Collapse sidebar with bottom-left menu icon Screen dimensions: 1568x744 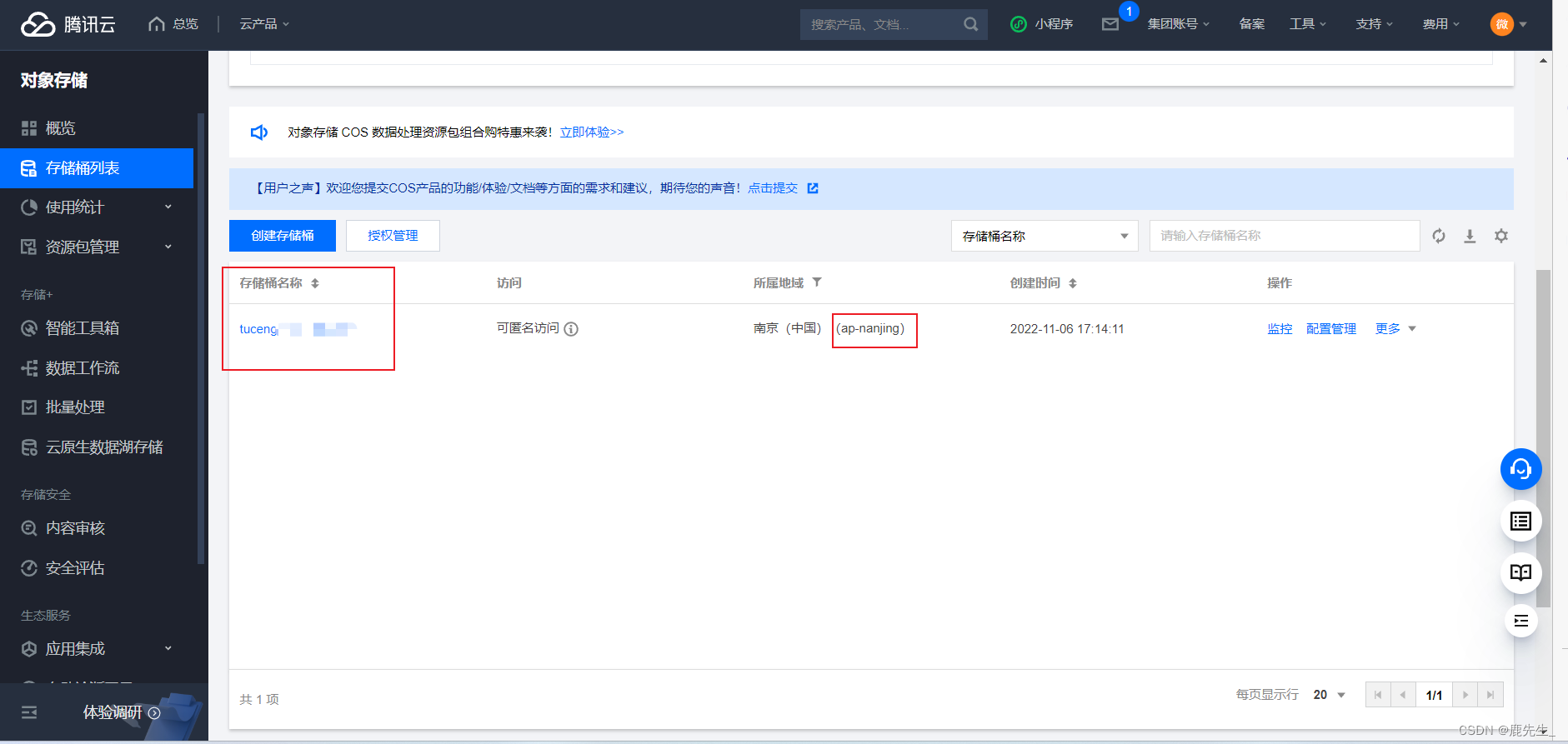pyautogui.click(x=29, y=712)
